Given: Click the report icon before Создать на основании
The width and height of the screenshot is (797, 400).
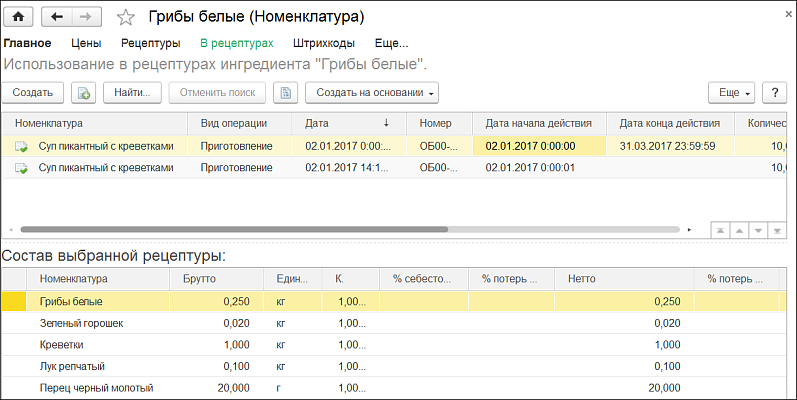Looking at the screenshot, I should [286, 93].
